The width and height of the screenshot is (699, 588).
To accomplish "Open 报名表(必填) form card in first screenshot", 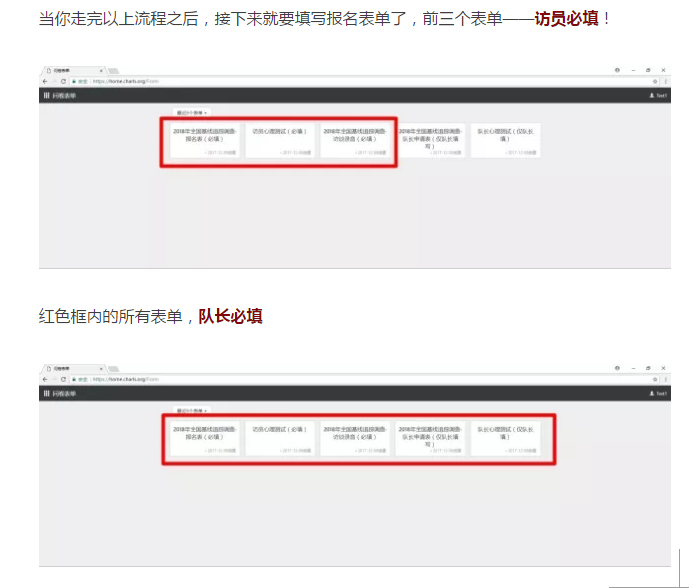I will [x=203, y=139].
